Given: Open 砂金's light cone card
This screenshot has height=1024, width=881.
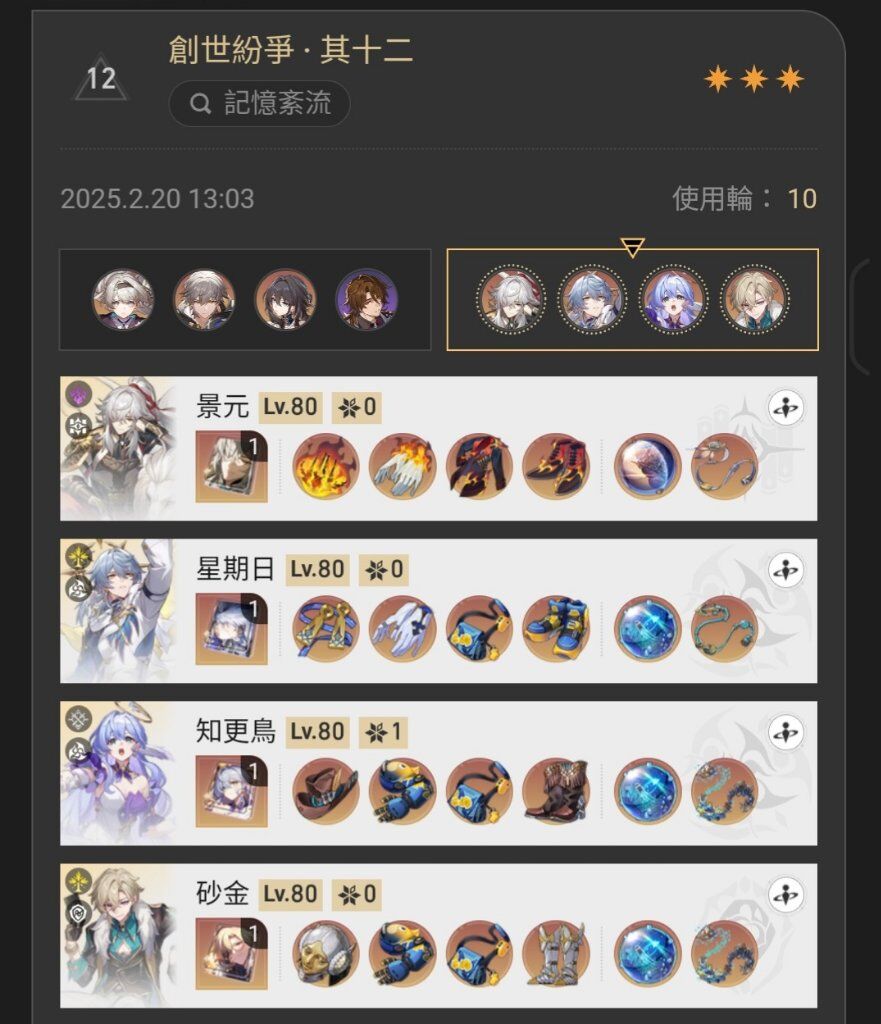Looking at the screenshot, I should click(231, 954).
